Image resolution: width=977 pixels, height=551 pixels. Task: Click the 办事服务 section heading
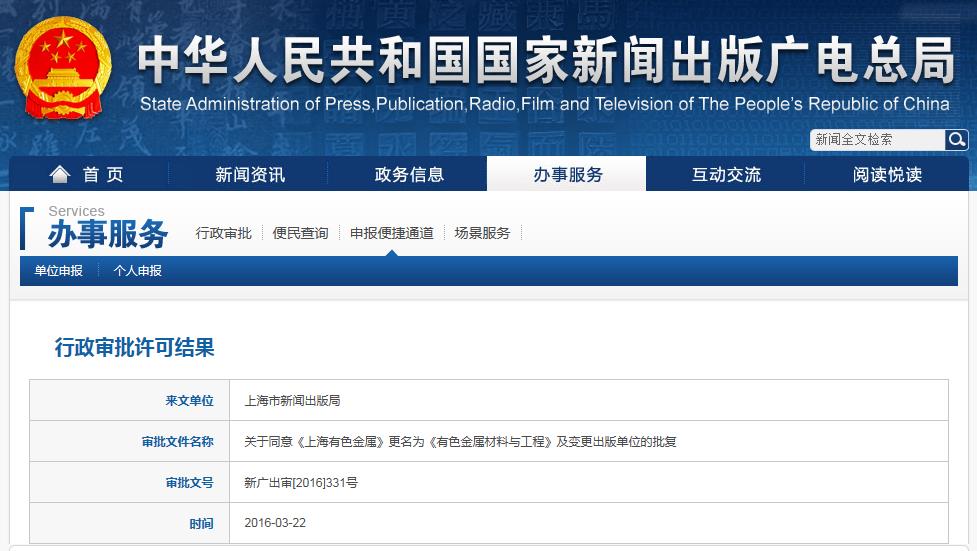(108, 234)
